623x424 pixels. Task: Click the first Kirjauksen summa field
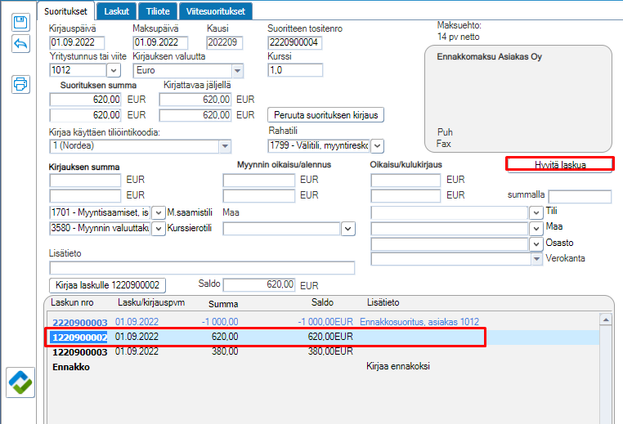click(85, 180)
